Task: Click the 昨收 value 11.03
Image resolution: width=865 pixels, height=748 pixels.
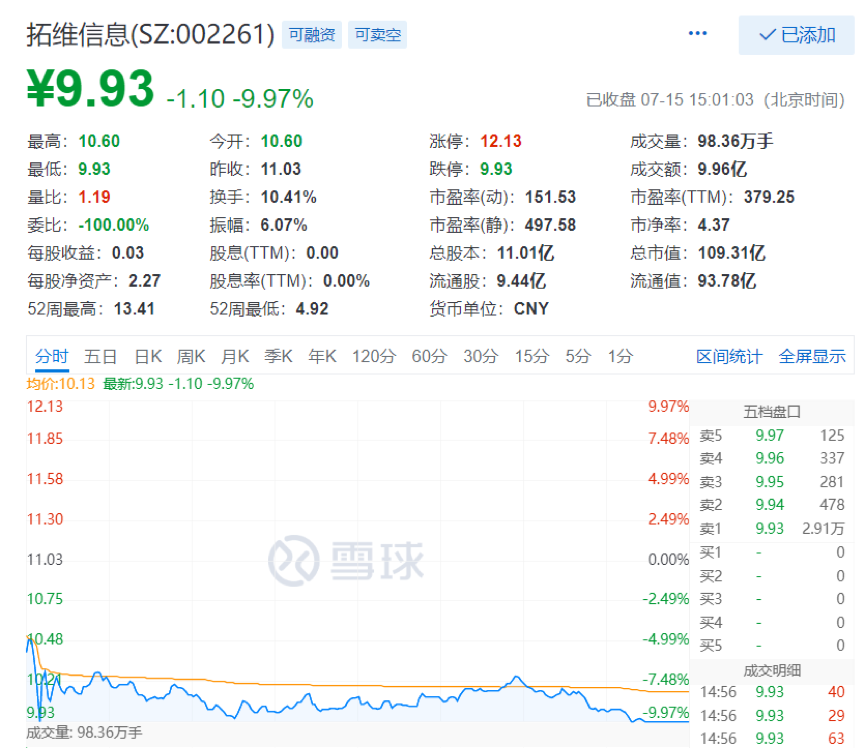Action: [280, 169]
